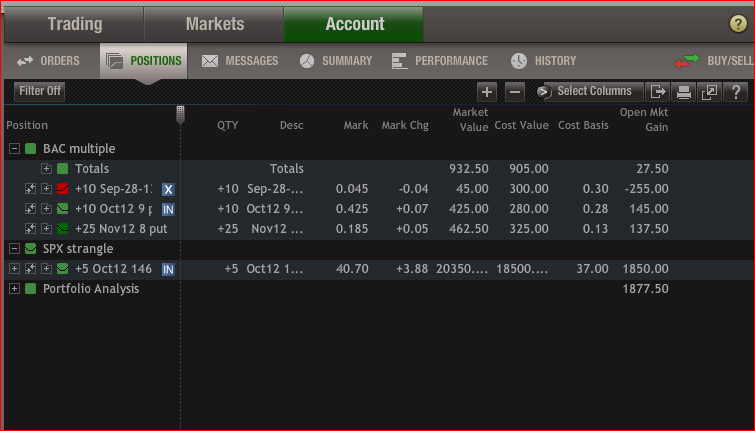Click the analysis icon on Sep-28 row
755x431 pixels.
click(x=30, y=189)
